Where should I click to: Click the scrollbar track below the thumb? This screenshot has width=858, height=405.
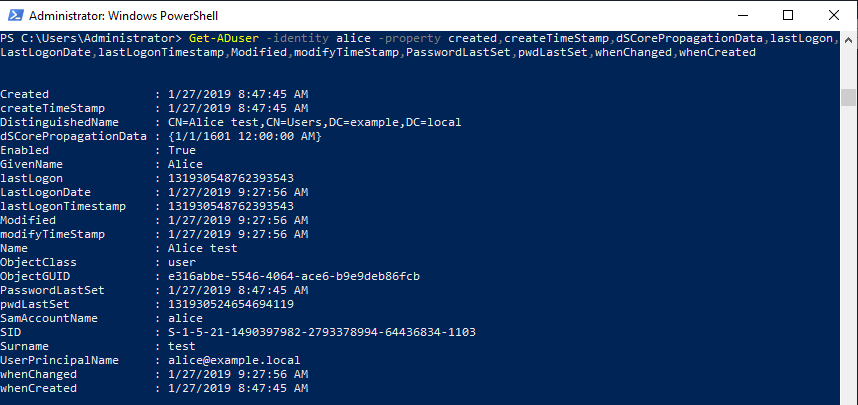[849, 252]
